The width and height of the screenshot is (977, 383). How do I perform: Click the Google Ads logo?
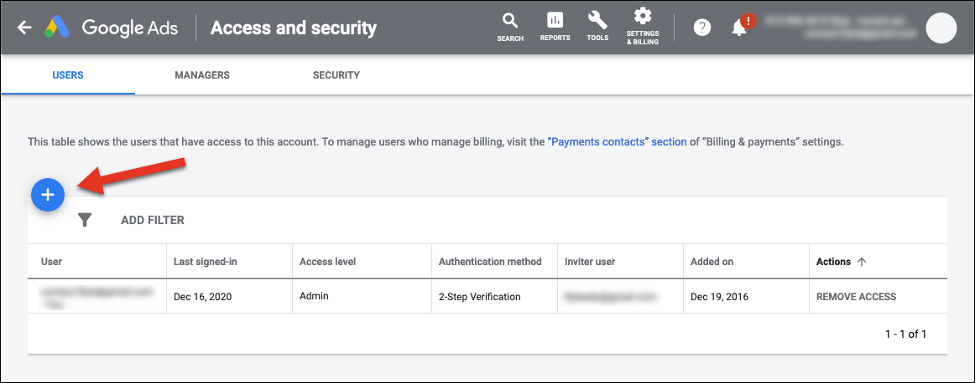tap(112, 28)
